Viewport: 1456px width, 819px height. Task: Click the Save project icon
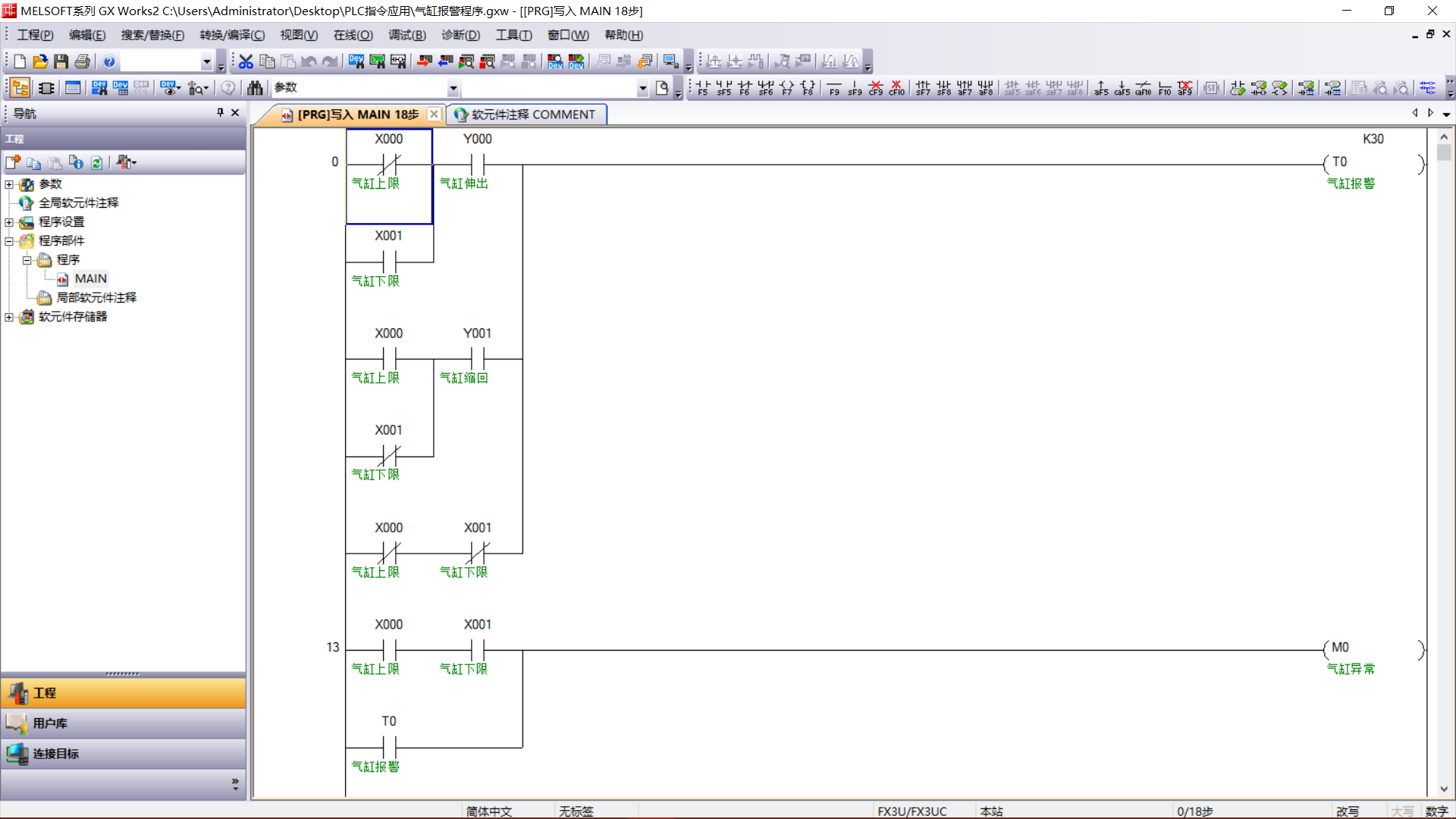tap(61, 61)
